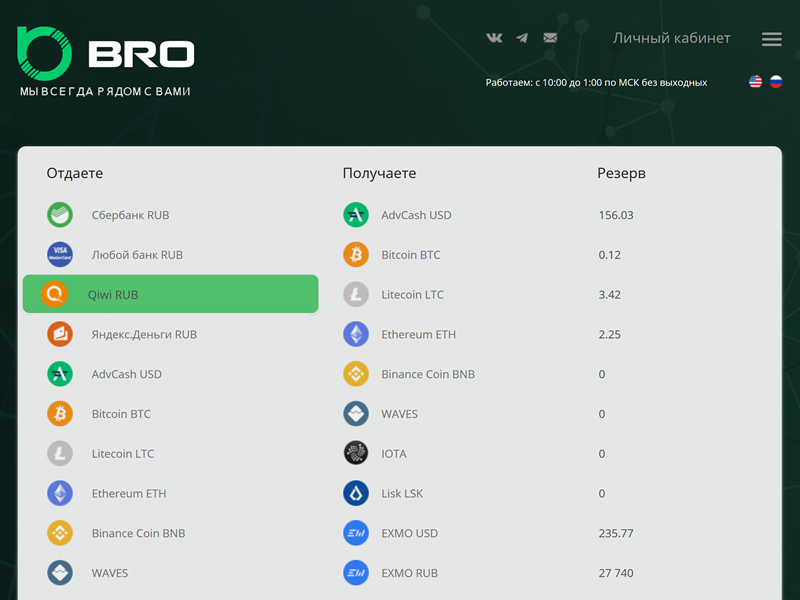Click the Резерв column heading

tap(621, 173)
